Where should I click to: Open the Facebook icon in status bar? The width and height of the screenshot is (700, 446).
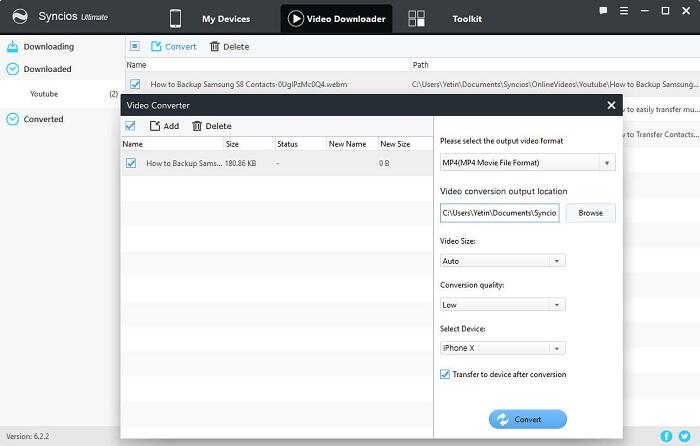667,436
